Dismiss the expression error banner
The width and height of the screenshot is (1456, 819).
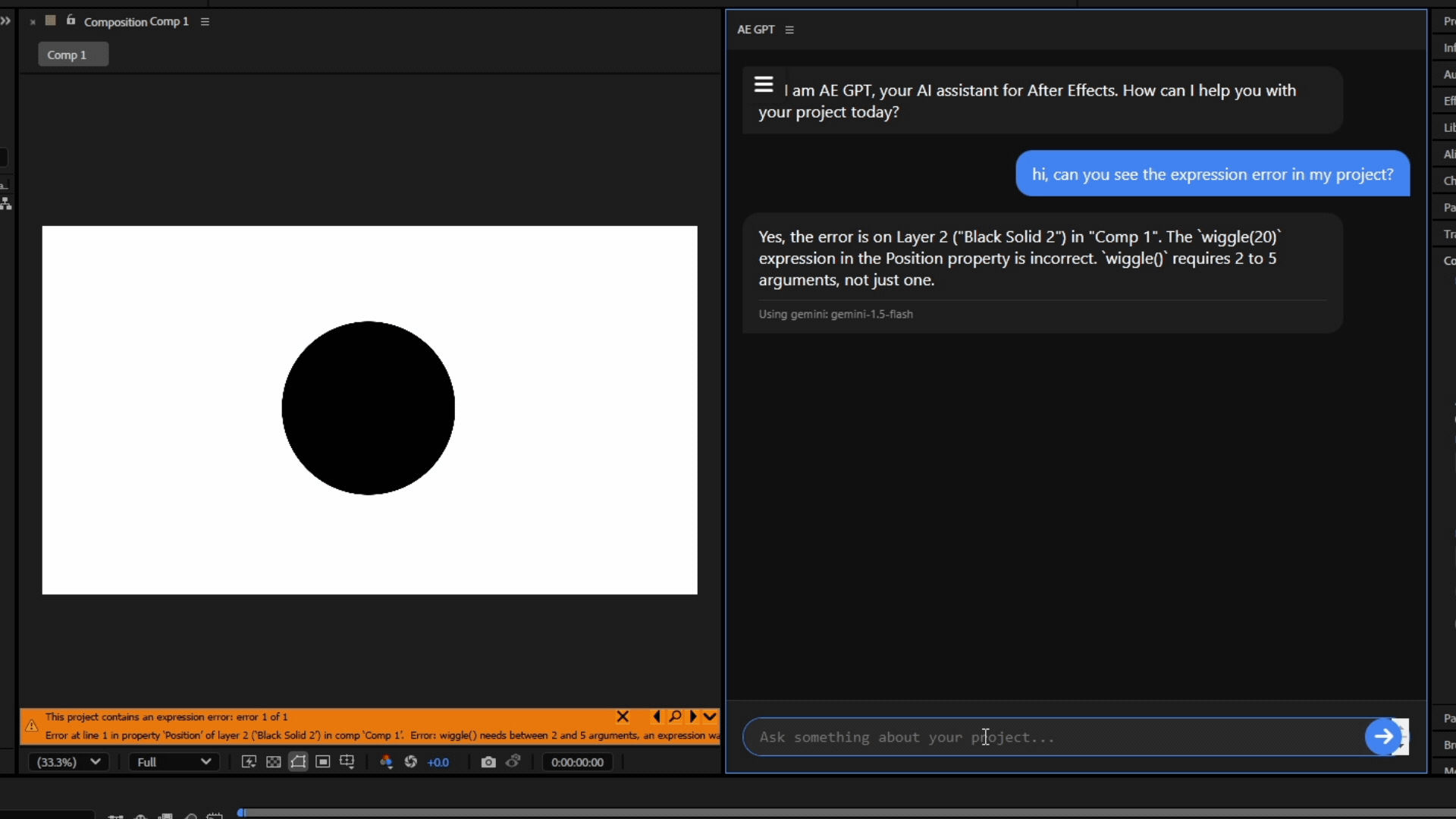pyautogui.click(x=623, y=717)
